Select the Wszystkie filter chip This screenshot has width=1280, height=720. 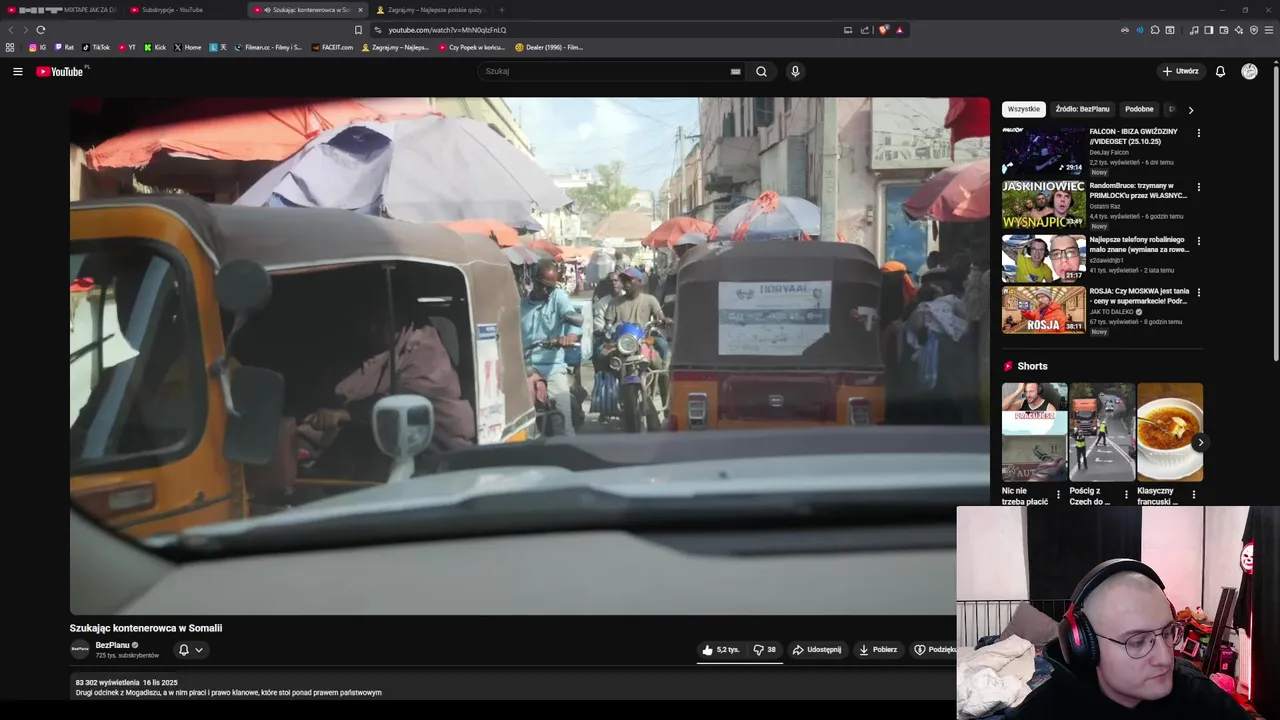click(1024, 109)
